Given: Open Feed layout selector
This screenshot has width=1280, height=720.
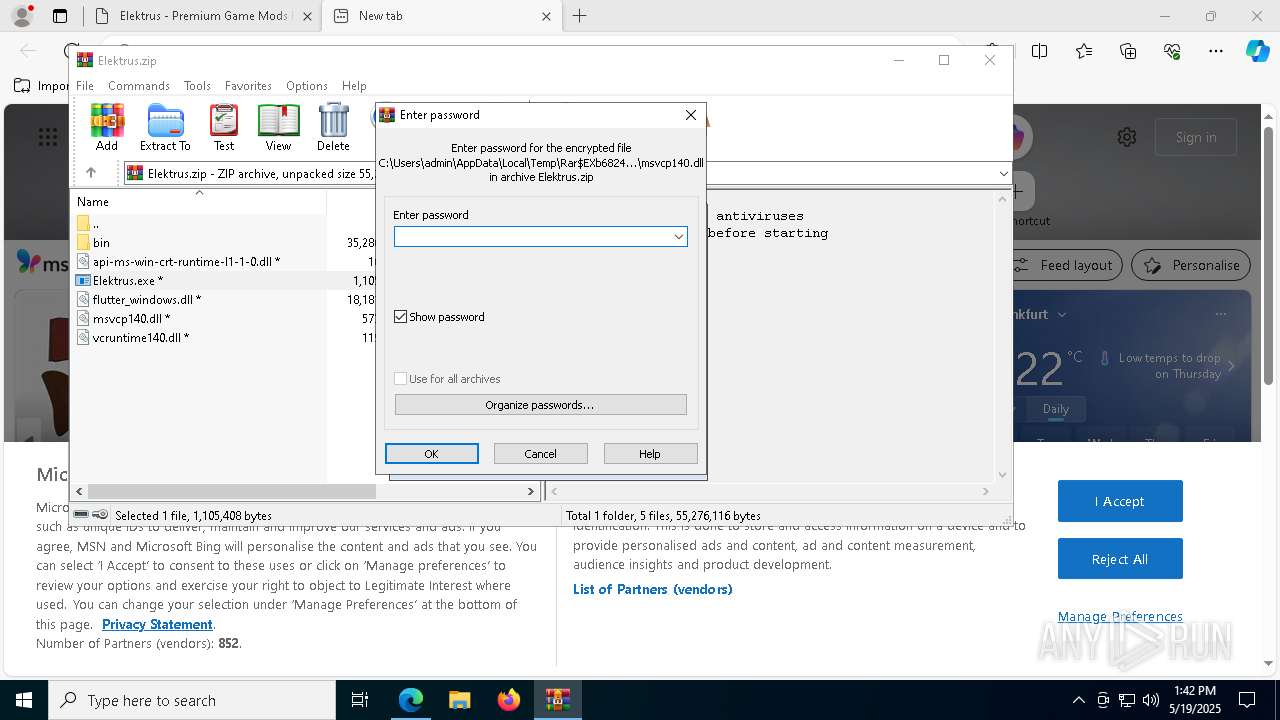Looking at the screenshot, I should pos(1064,265).
